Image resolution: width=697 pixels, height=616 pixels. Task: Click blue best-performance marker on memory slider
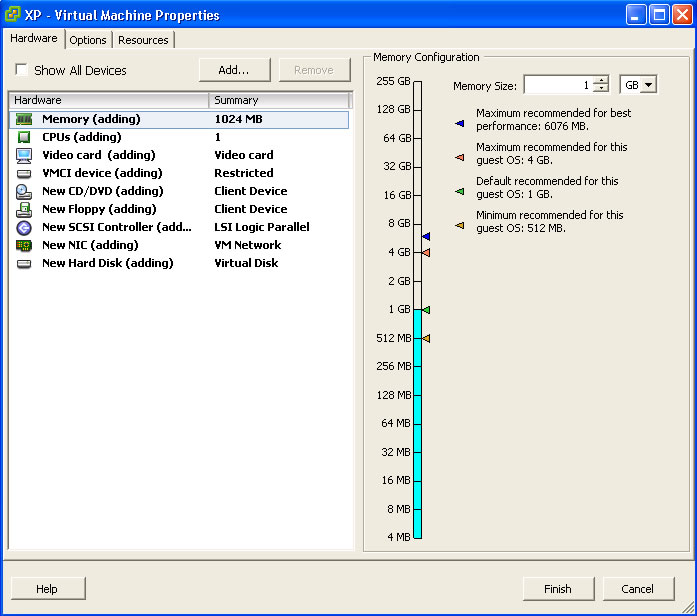tap(426, 236)
